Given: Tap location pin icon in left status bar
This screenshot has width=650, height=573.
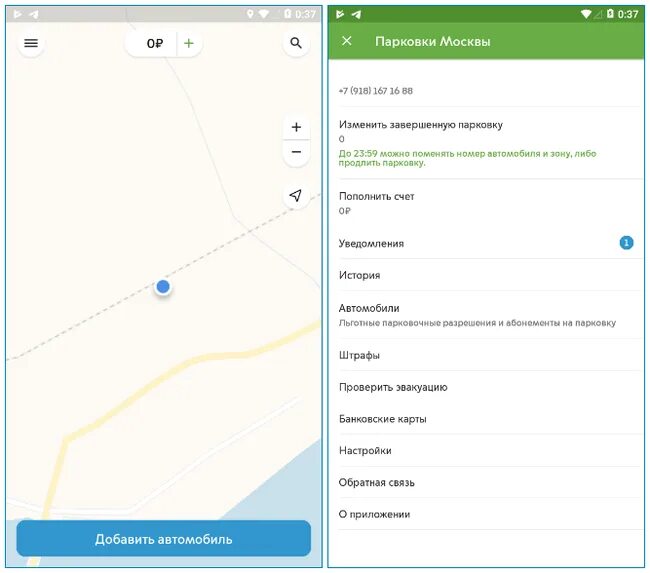Looking at the screenshot, I should 250,14.
